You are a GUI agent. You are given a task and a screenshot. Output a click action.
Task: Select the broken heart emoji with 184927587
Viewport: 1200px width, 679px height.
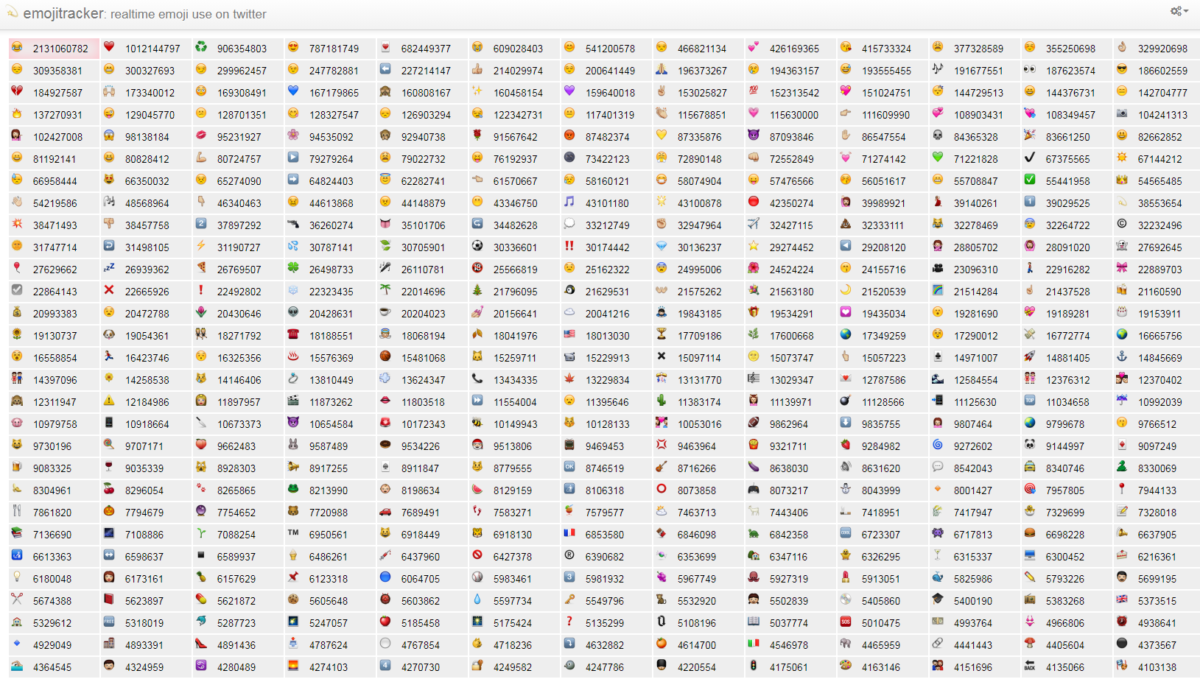tap(17, 92)
